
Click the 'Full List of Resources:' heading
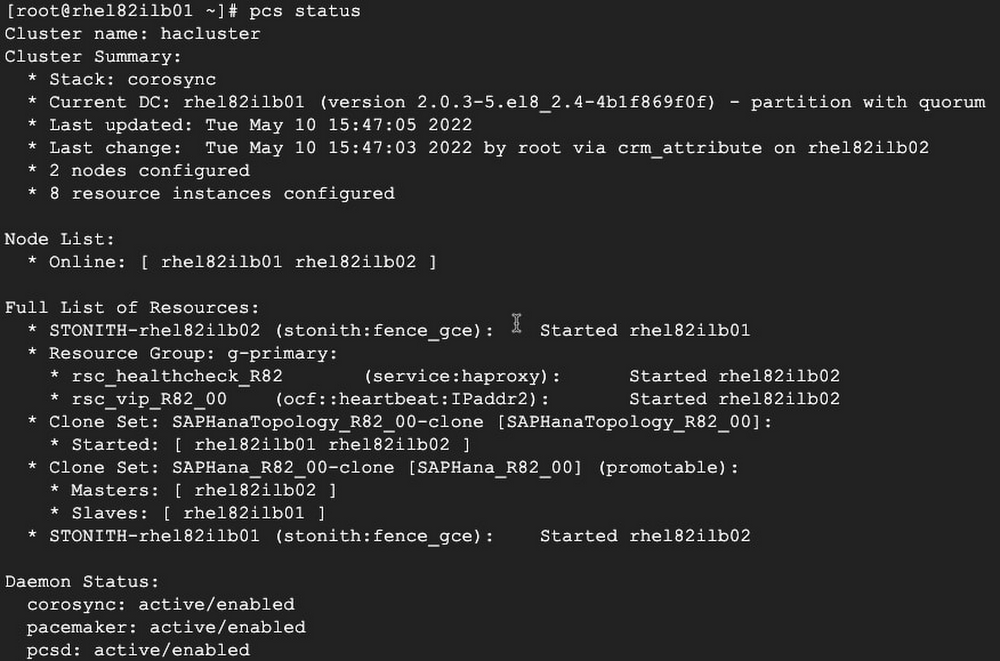(132, 307)
